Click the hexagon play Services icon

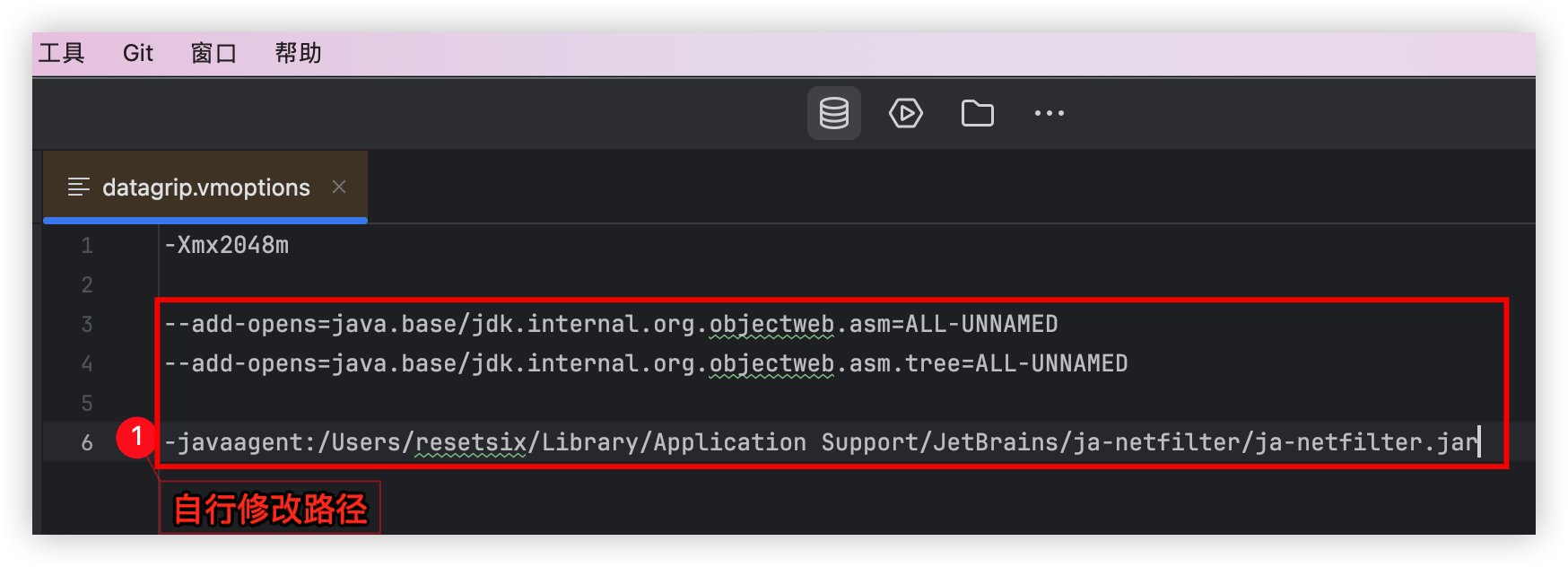pyautogui.click(x=905, y=113)
